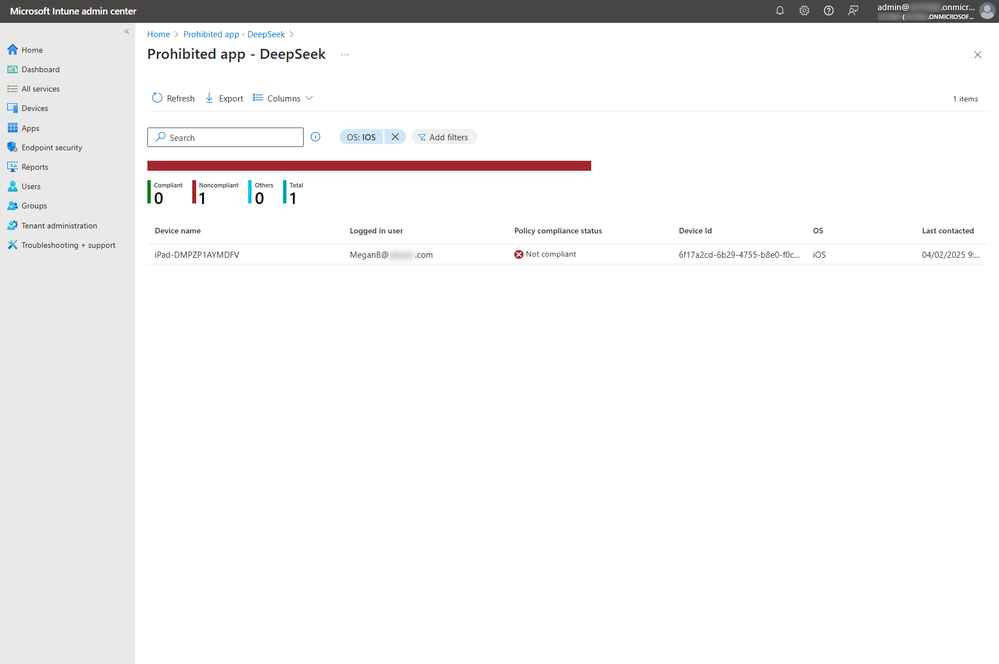Select the Others count tile
This screenshot has width=999, height=664.
pos(261,192)
